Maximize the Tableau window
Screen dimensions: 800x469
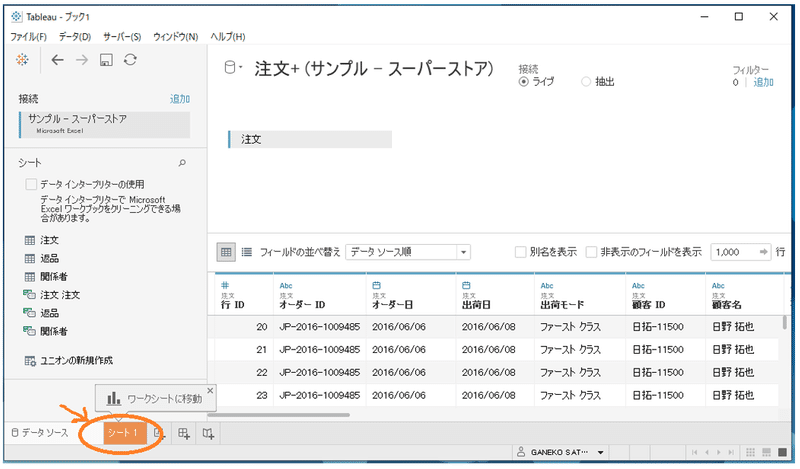(738, 17)
